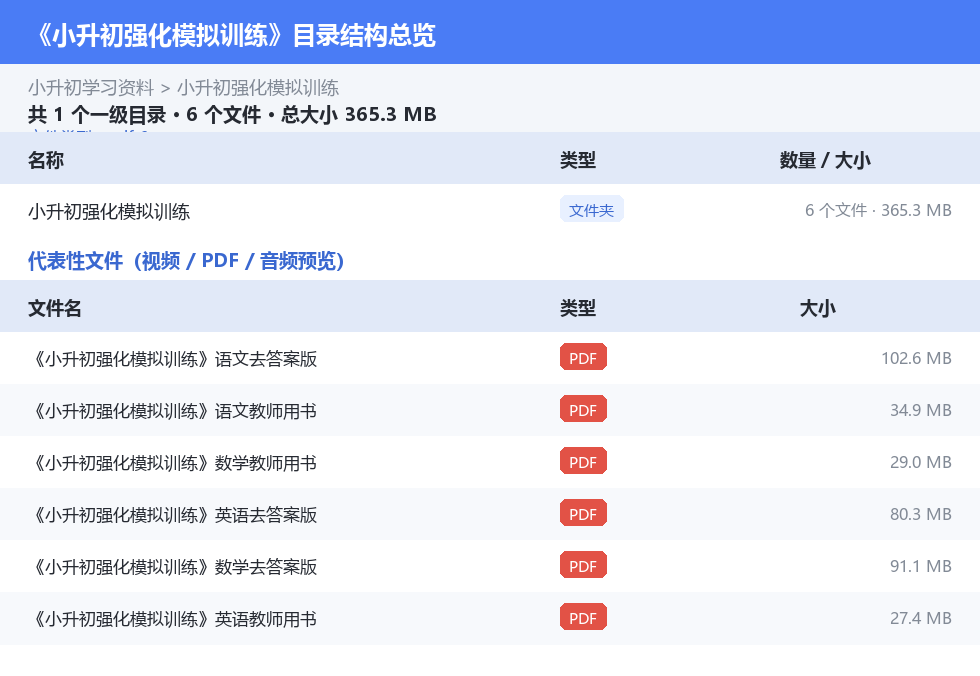
Task: Click the 80.3 MB size value
Action: pyautogui.click(x=921, y=514)
